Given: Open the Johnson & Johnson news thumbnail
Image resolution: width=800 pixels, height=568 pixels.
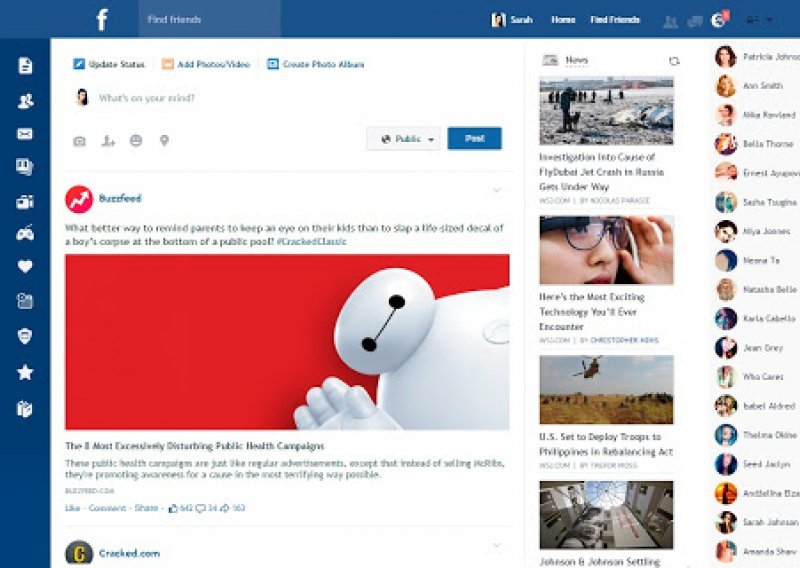Looking at the screenshot, I should 606,515.
